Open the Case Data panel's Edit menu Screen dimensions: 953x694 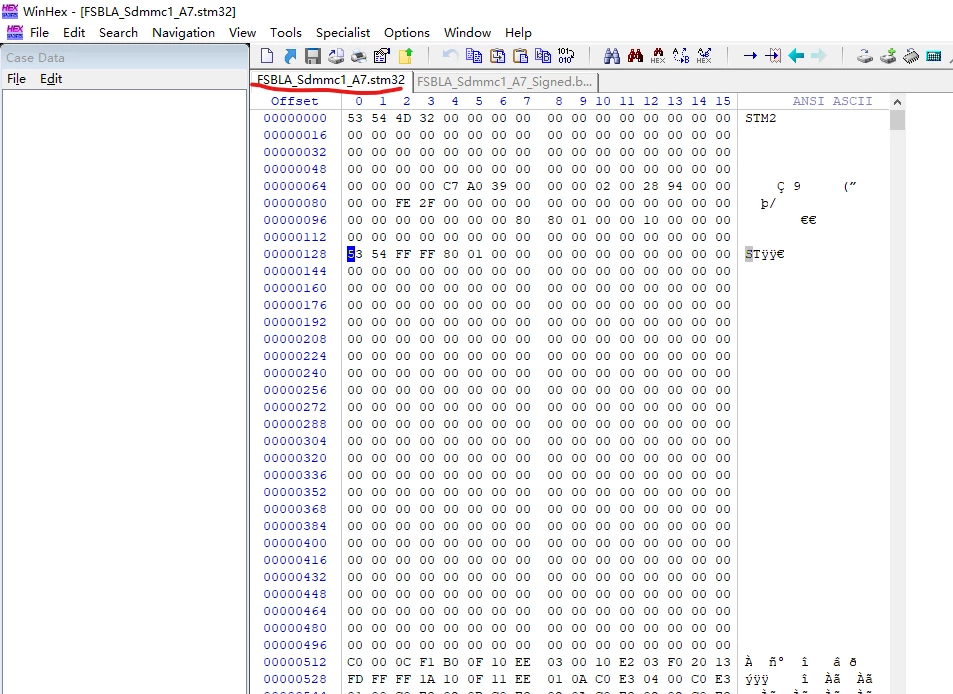tap(51, 79)
